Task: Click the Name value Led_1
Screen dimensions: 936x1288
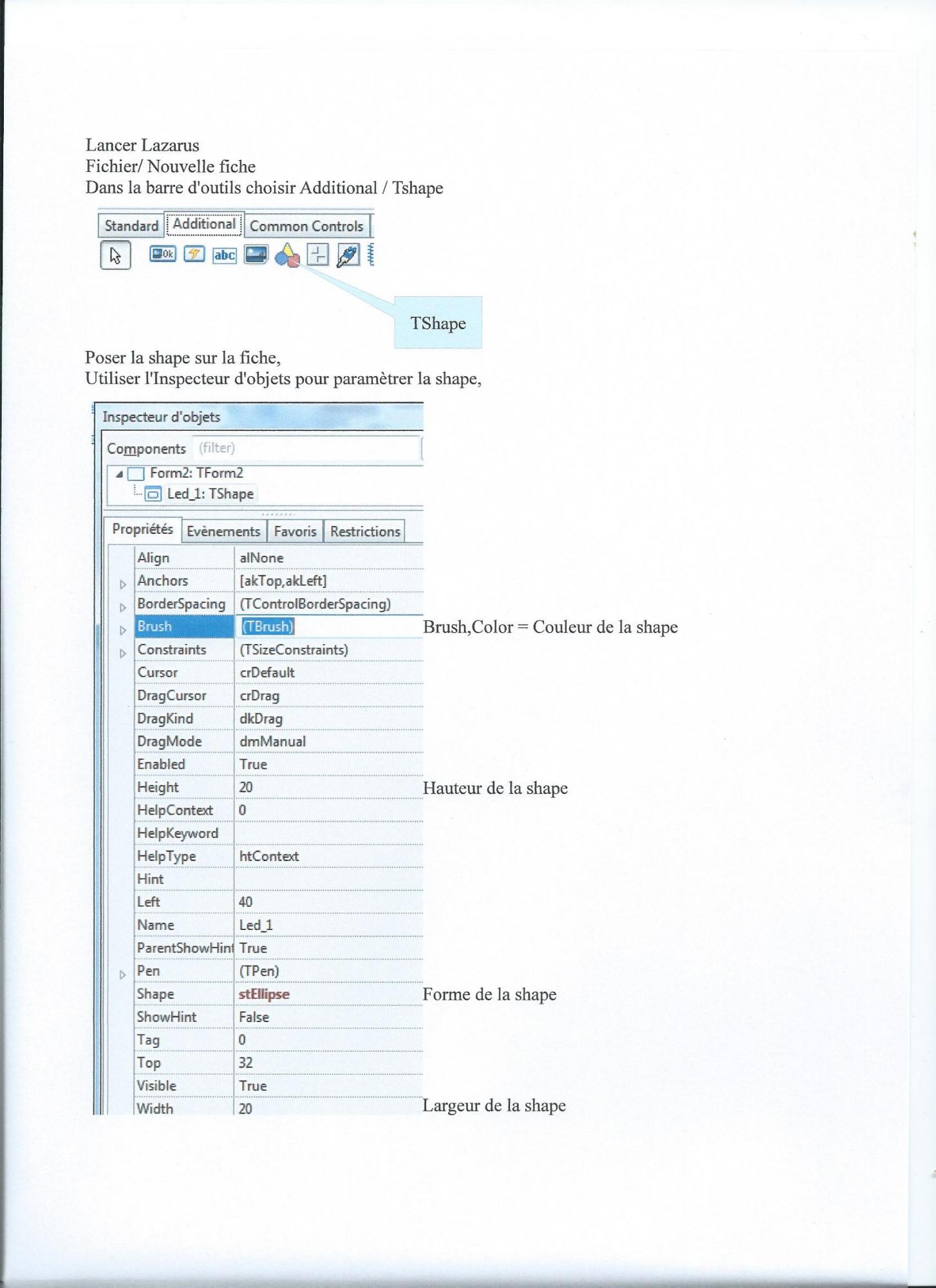Action: [256, 925]
